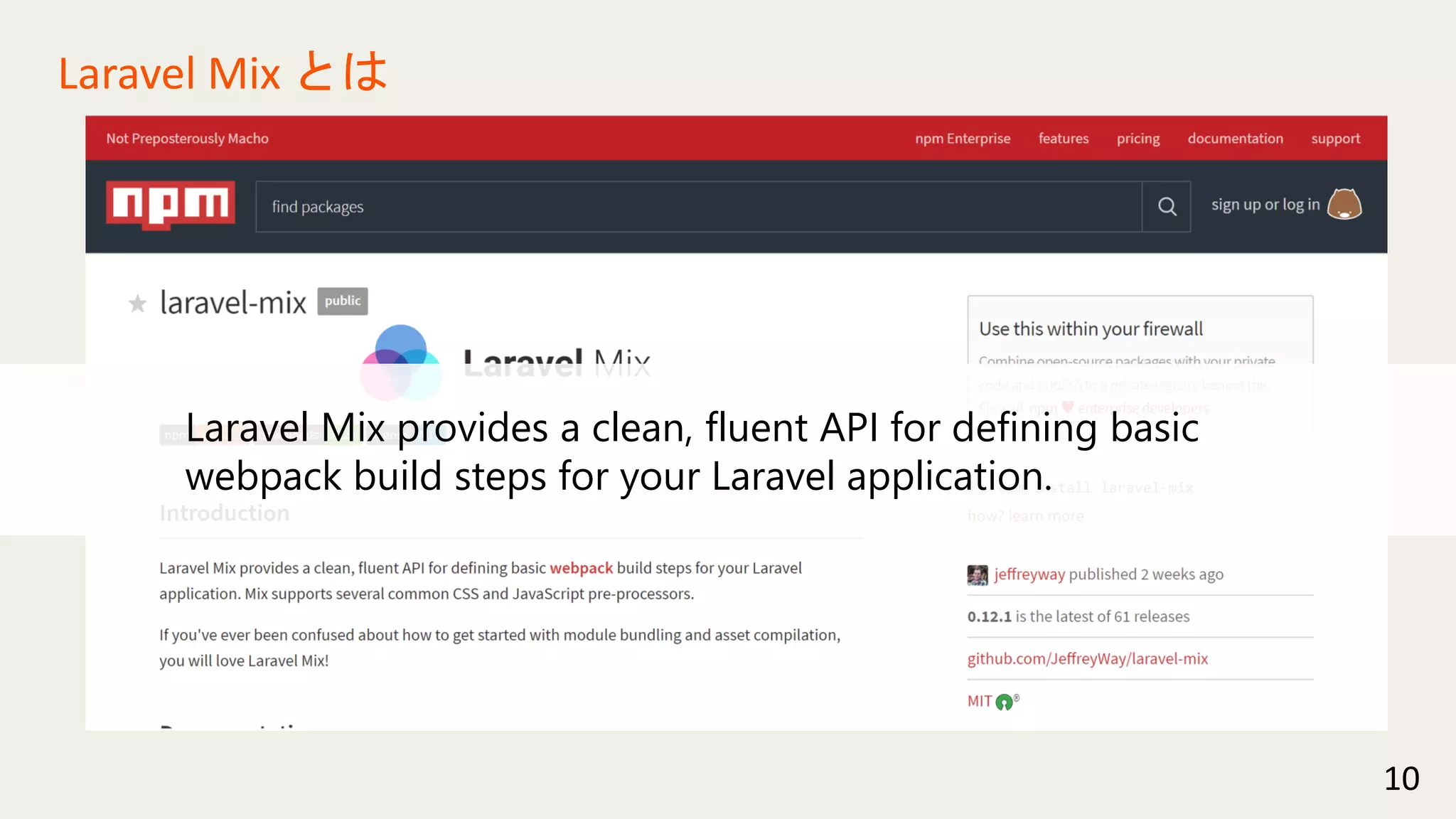Screen dimensions: 1456x819
Task: Click the MIT license link
Action: click(979, 702)
